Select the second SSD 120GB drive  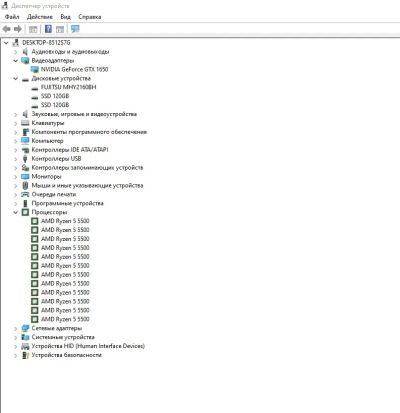[x=55, y=105]
